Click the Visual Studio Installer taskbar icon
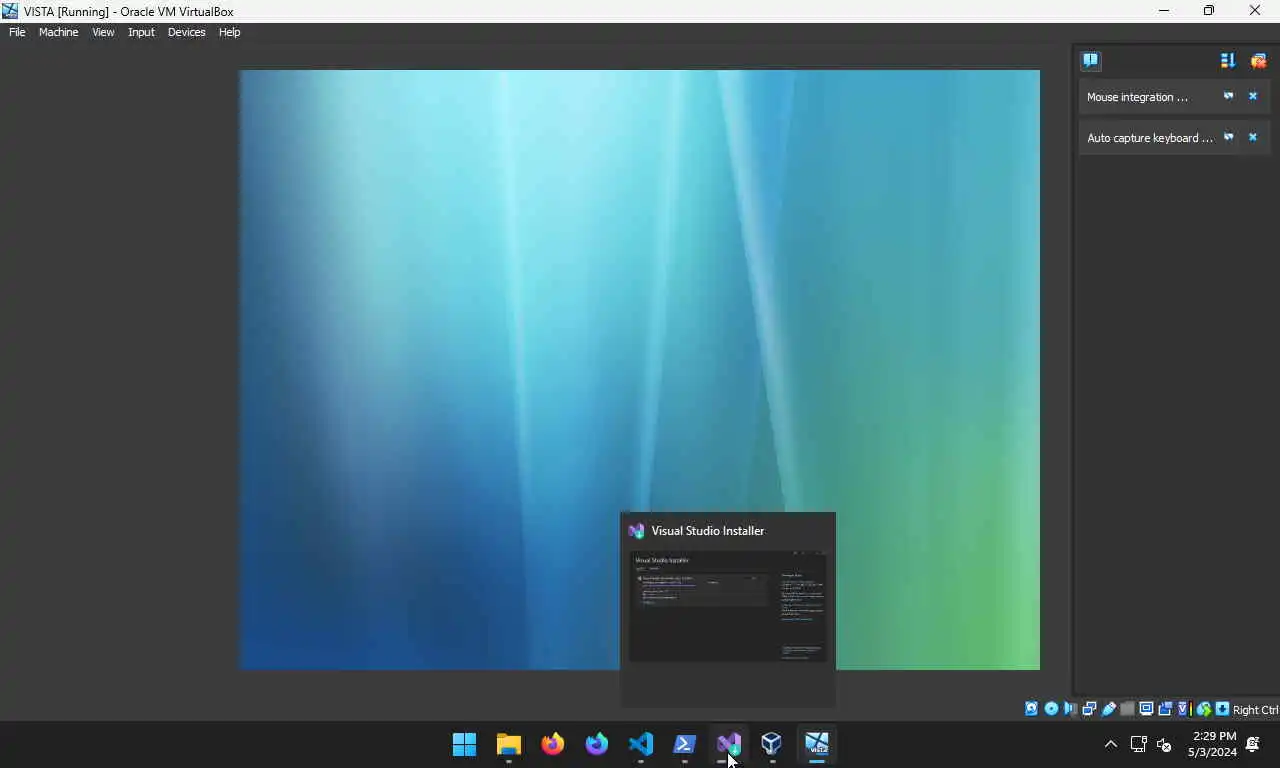Image resolution: width=1280 pixels, height=768 pixels. pos(729,744)
